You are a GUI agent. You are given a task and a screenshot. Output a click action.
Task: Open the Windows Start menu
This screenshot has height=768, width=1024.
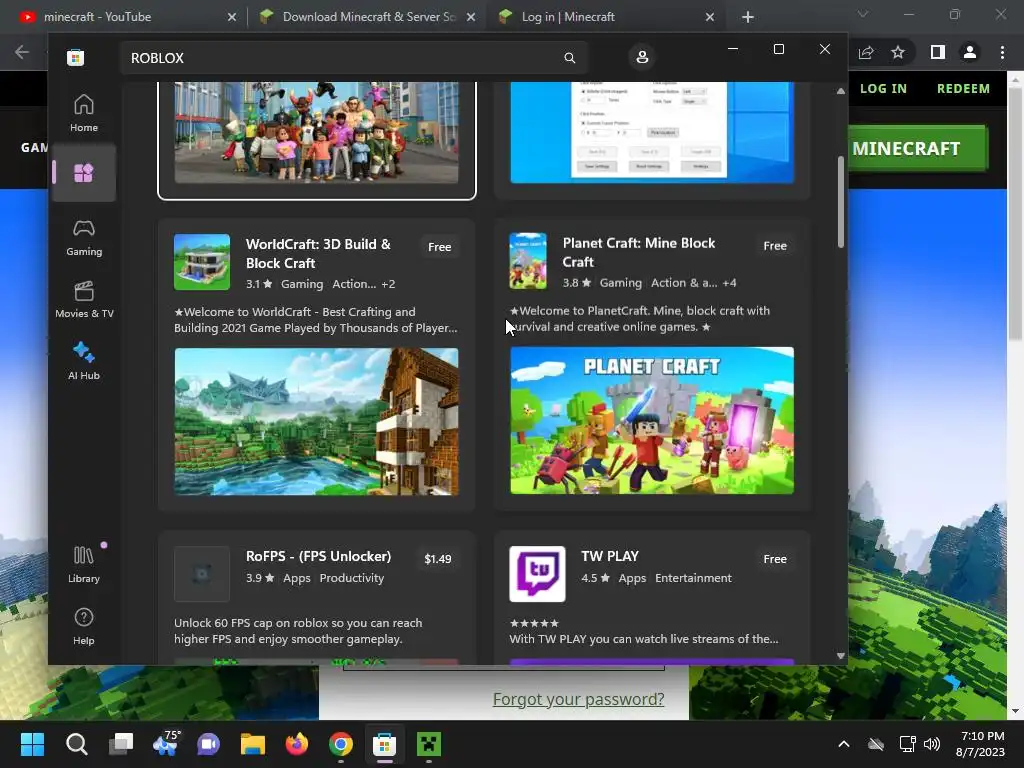[33, 744]
